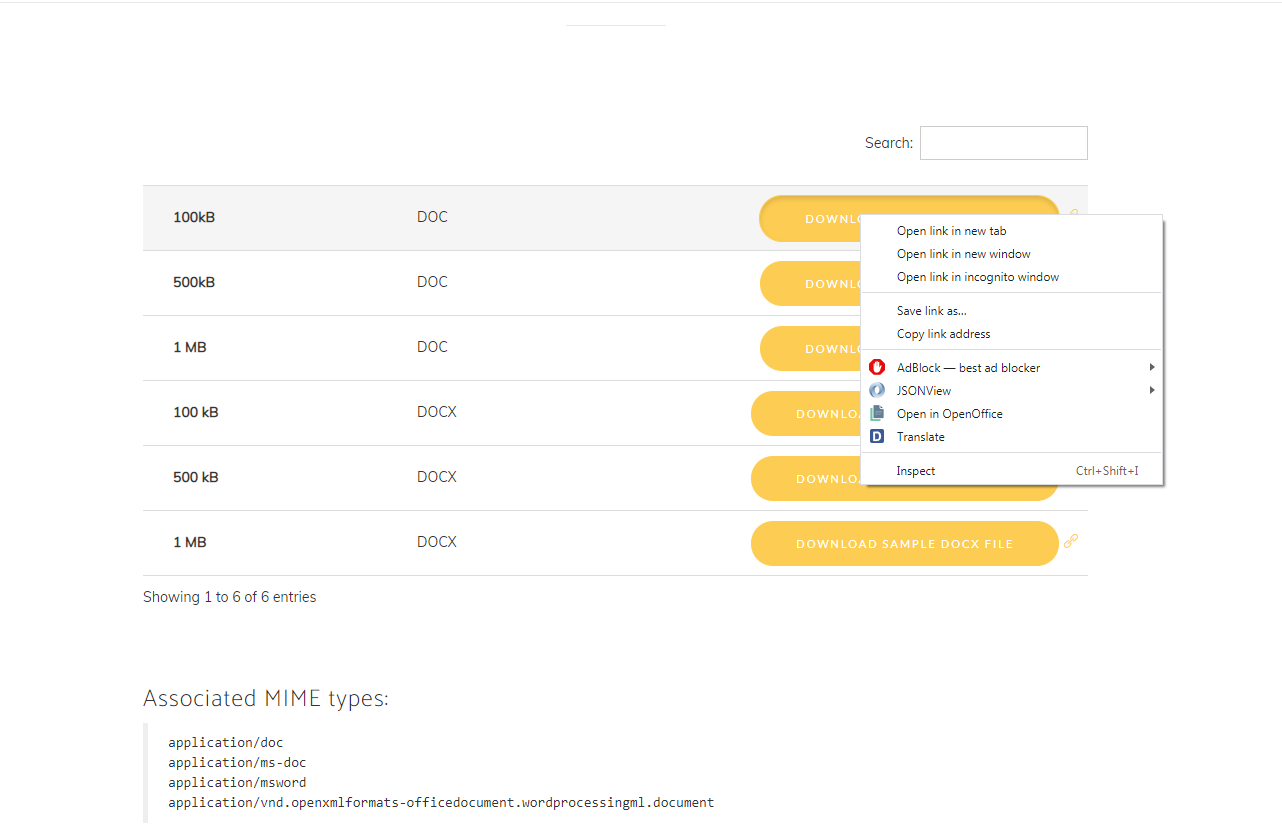Click the chain link icon on the 100kB DOC row
Viewport: 1282px width, 837px height.
pyautogui.click(x=1072, y=213)
